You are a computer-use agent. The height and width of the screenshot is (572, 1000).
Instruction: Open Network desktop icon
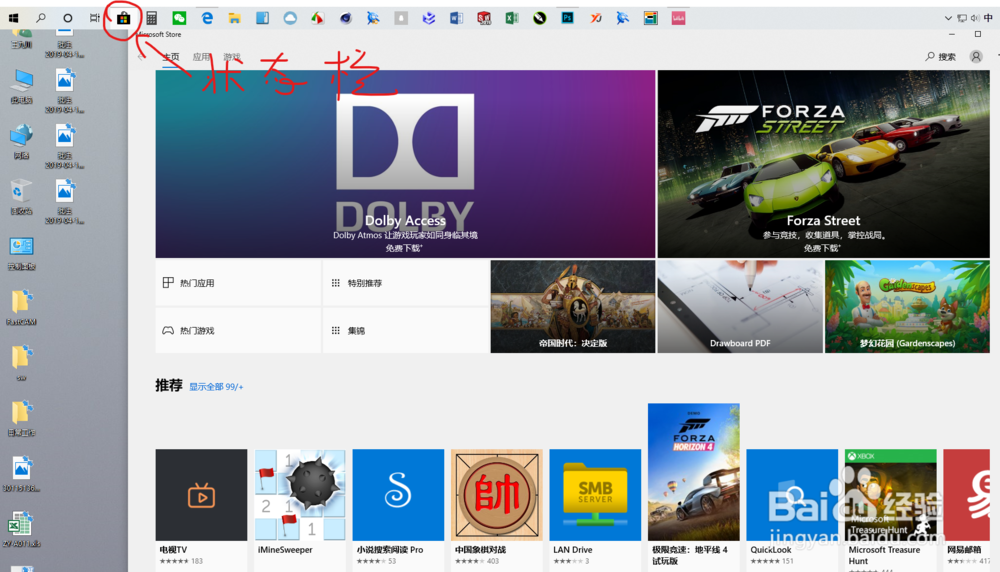click(x=22, y=142)
